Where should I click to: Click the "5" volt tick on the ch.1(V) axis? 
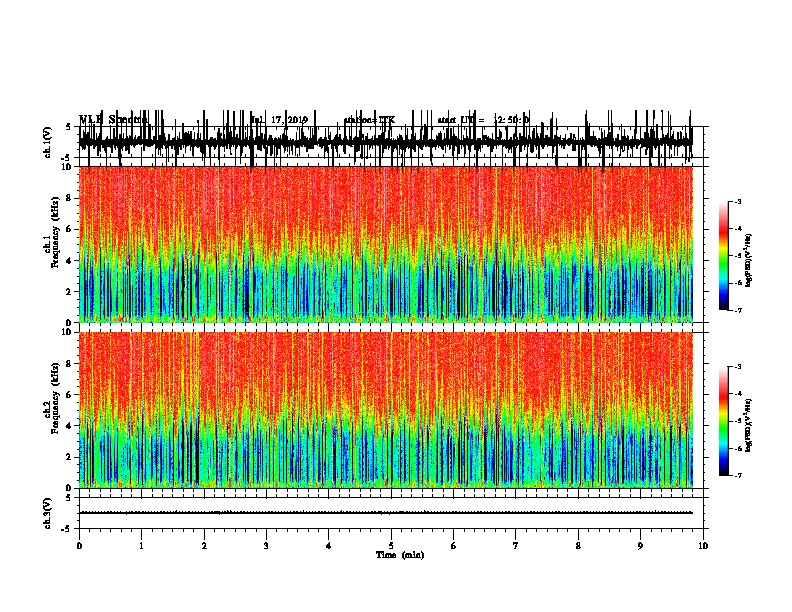coord(69,127)
